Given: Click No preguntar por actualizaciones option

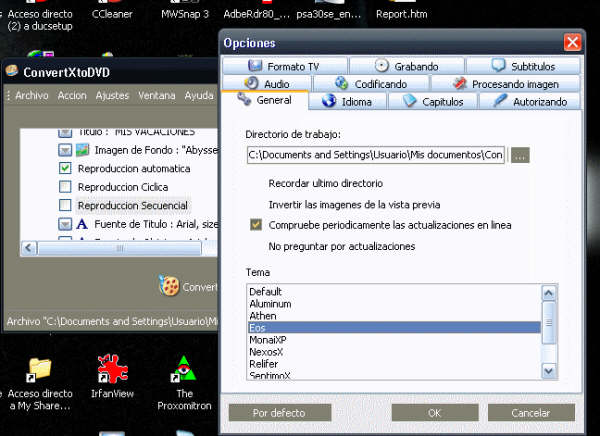Looking at the screenshot, I should pyautogui.click(x=342, y=246).
